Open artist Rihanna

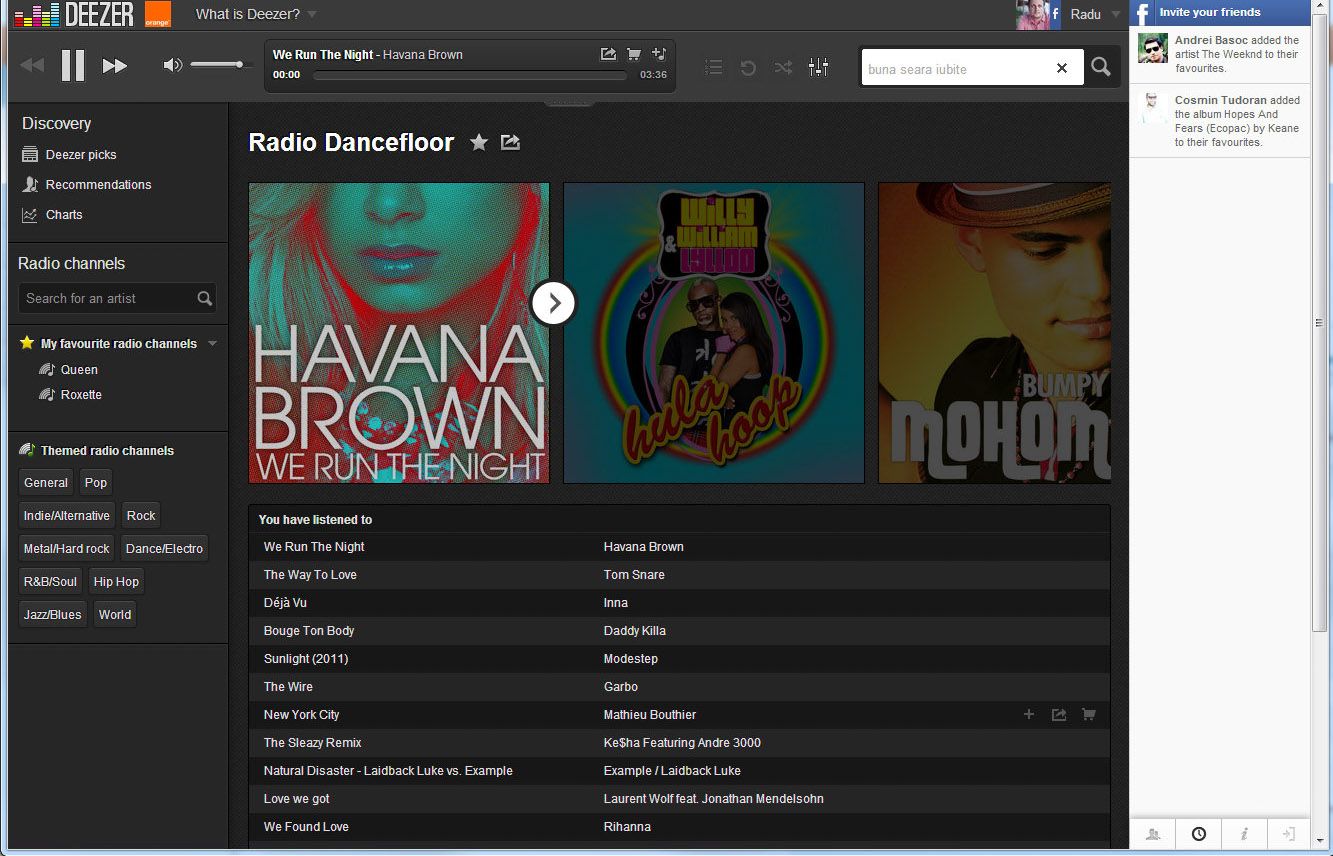click(x=627, y=827)
